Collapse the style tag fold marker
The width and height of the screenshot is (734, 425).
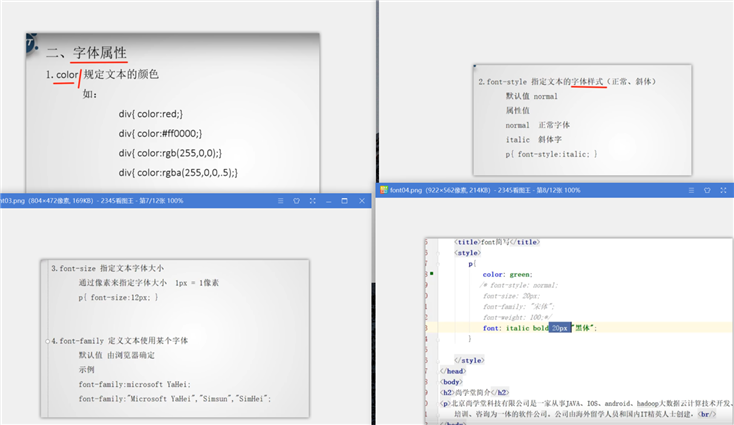438,253
